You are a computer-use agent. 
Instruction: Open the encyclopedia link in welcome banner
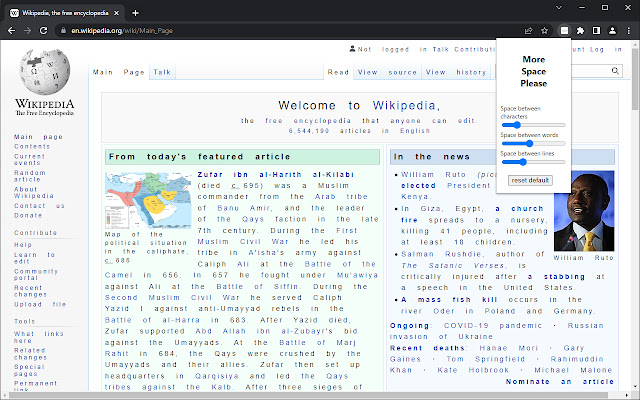pos(322,121)
